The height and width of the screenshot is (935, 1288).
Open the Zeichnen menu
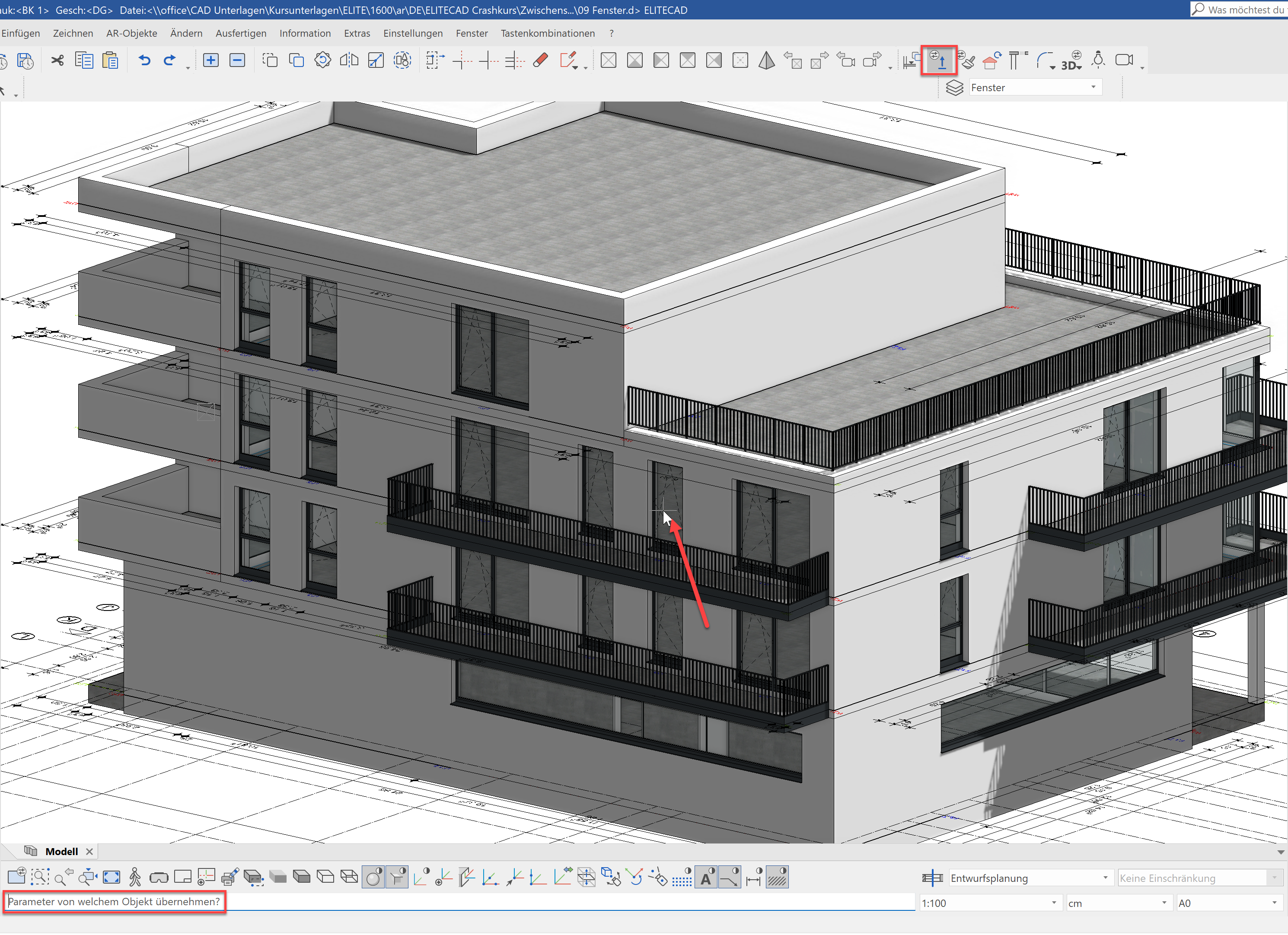point(73,34)
